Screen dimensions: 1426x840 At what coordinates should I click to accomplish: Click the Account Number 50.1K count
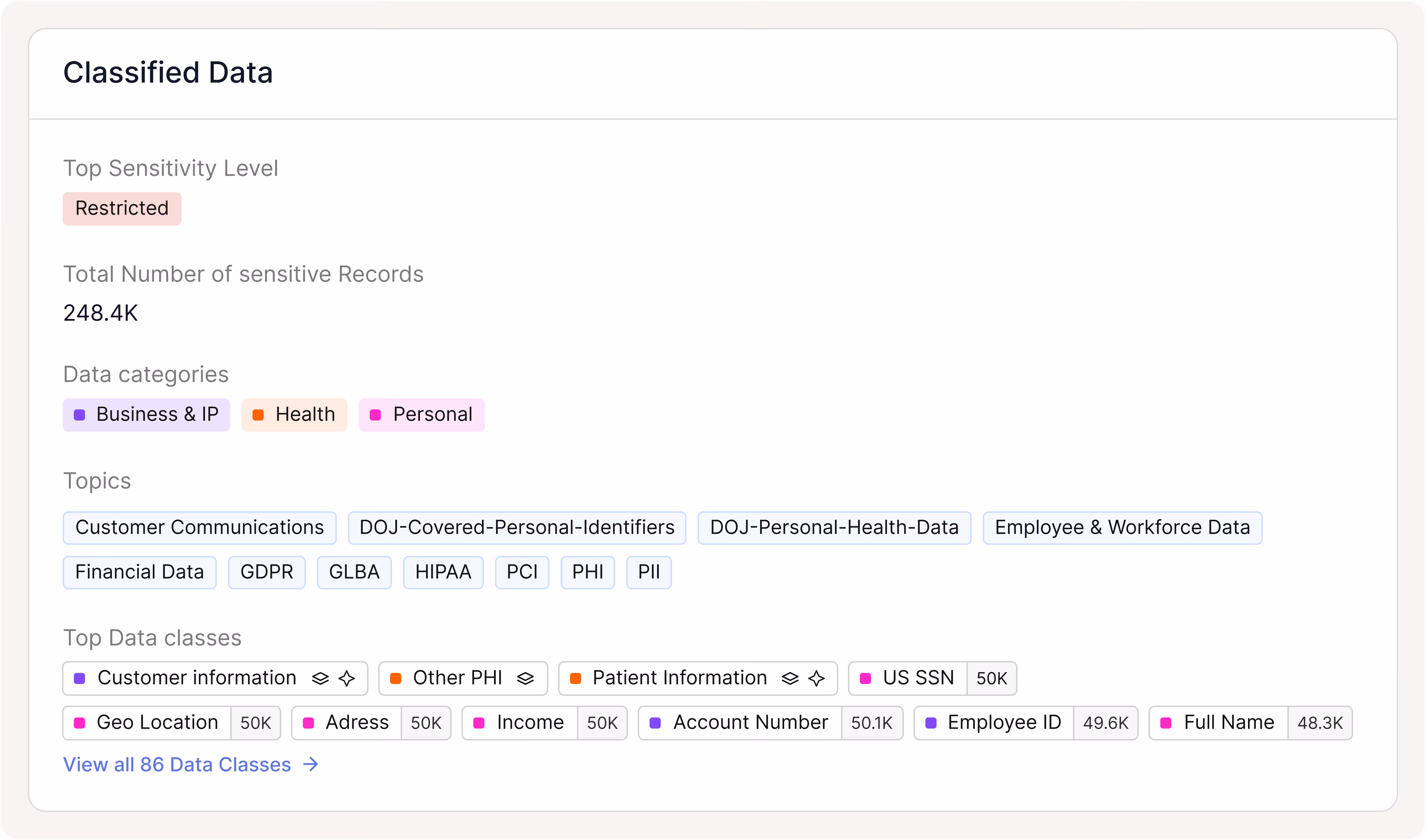click(871, 723)
